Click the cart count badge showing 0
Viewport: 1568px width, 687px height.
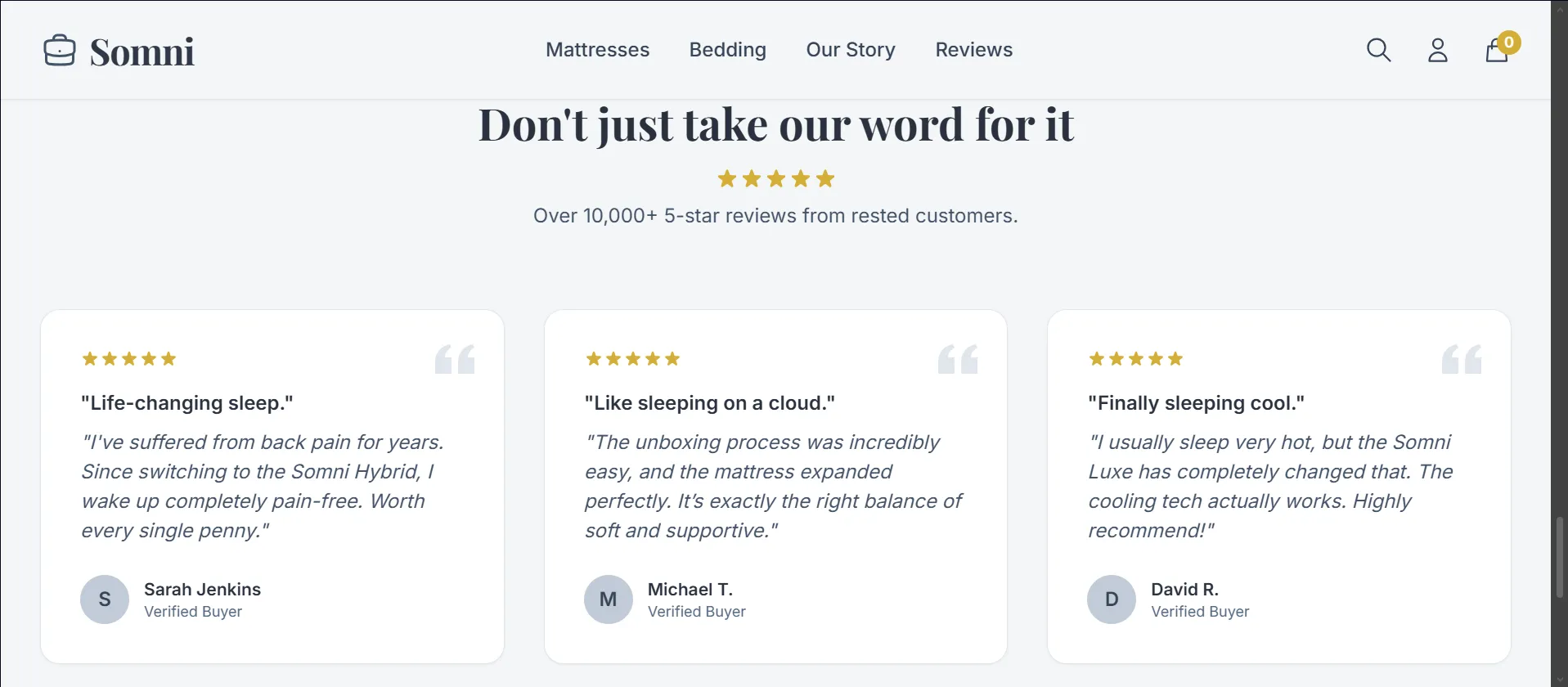coord(1509,43)
